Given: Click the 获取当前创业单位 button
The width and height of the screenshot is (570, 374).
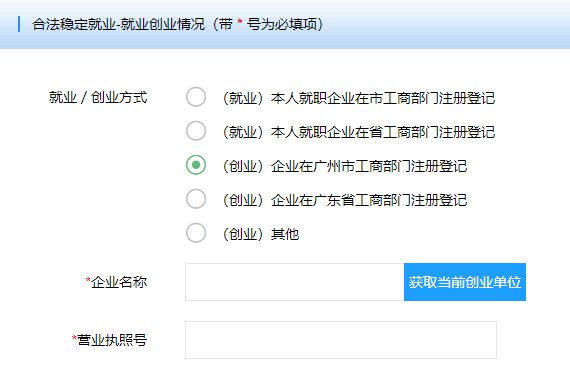Looking at the screenshot, I should [x=465, y=282].
